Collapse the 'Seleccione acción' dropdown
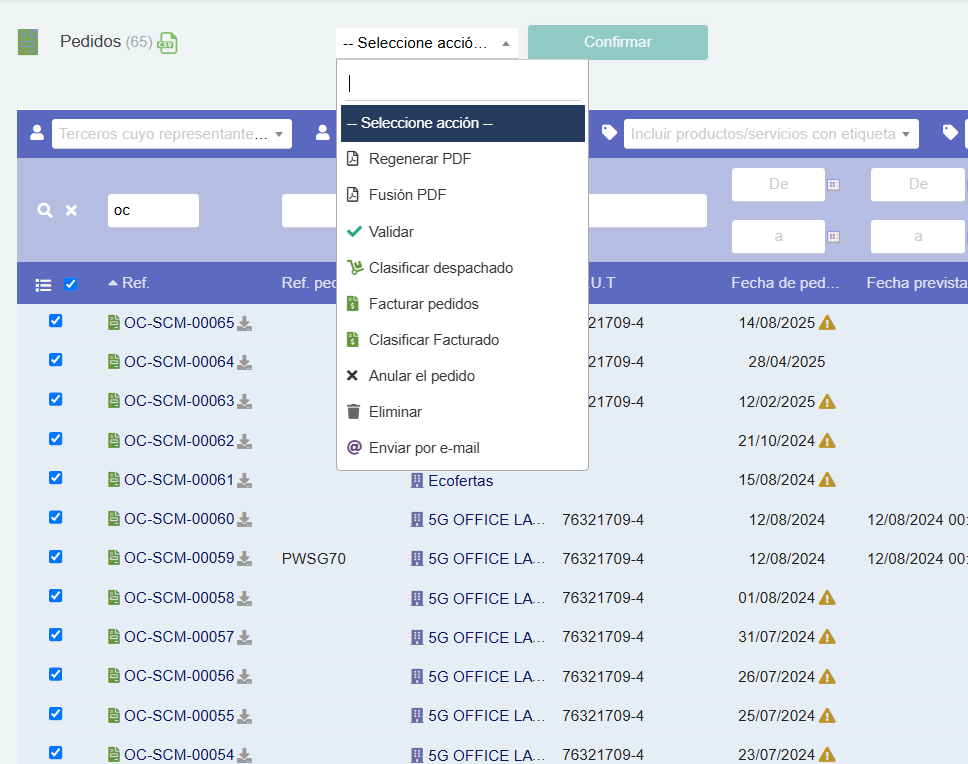Screen dimensions: 968x764 pos(427,43)
